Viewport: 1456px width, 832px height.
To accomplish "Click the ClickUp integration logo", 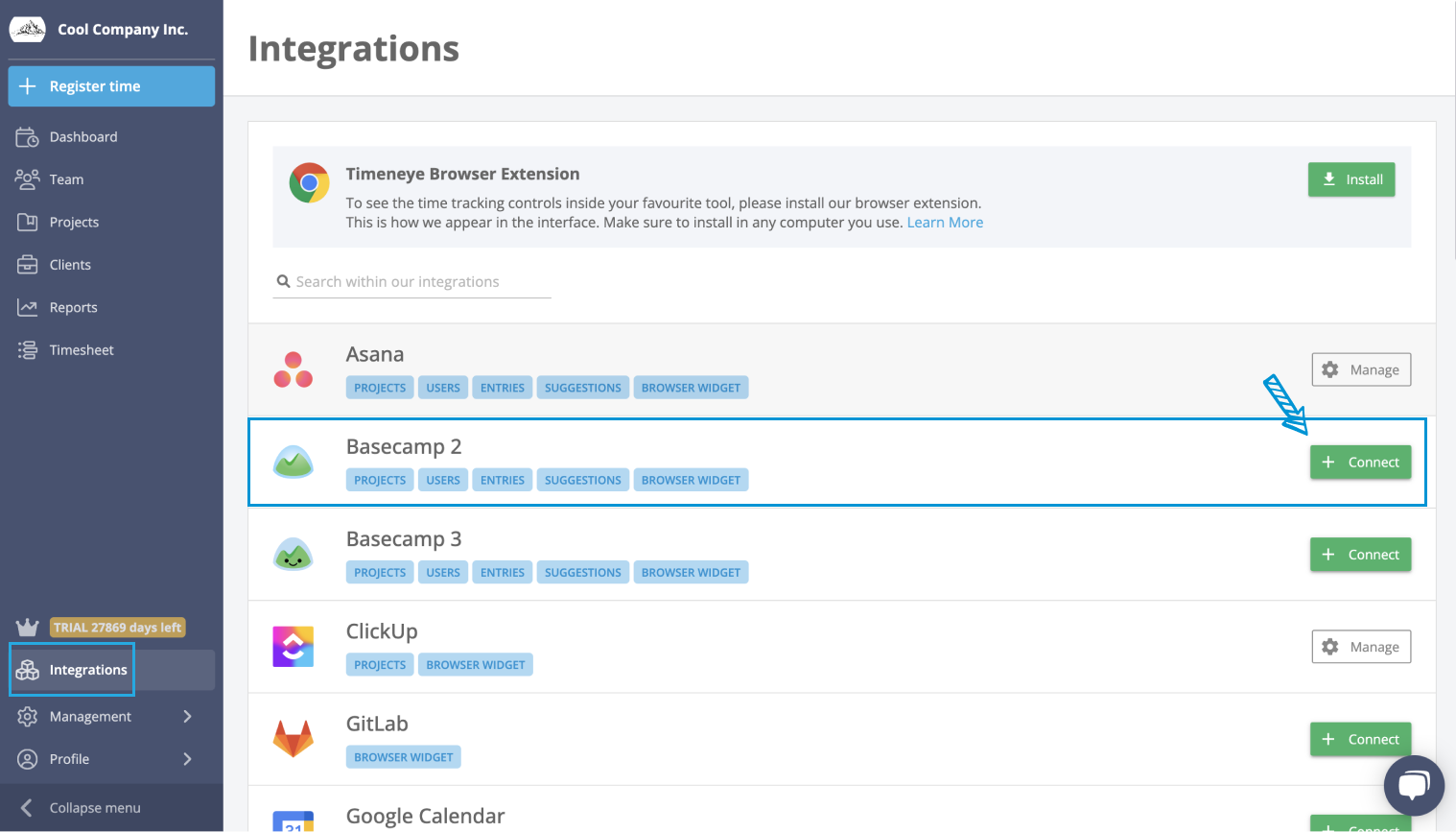I will [293, 646].
